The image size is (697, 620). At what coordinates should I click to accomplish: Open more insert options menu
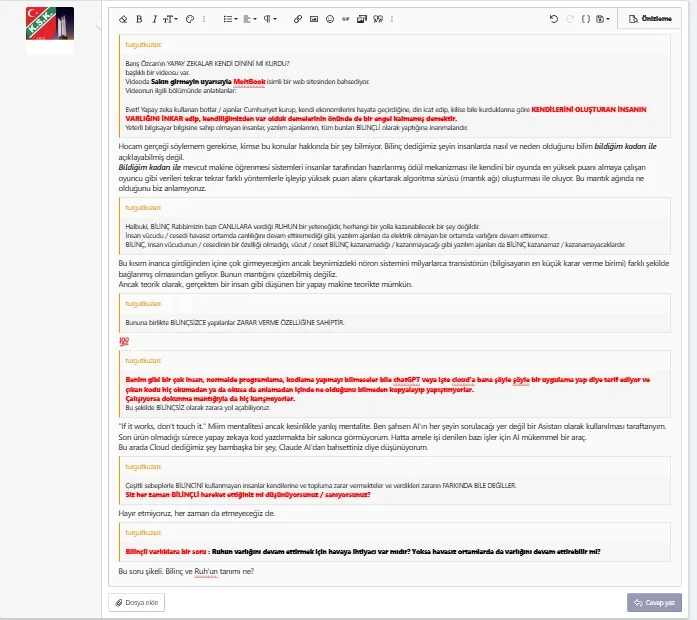tap(392, 19)
